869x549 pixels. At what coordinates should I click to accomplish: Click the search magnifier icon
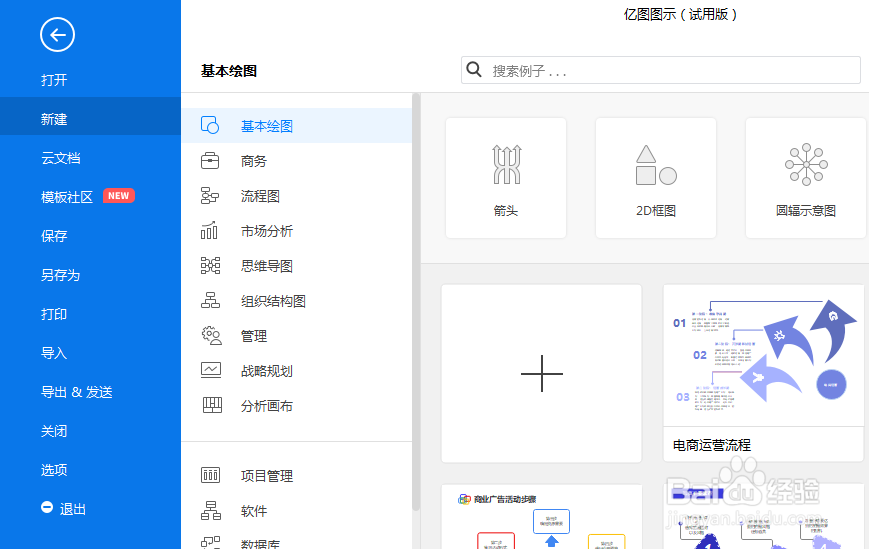[474, 69]
